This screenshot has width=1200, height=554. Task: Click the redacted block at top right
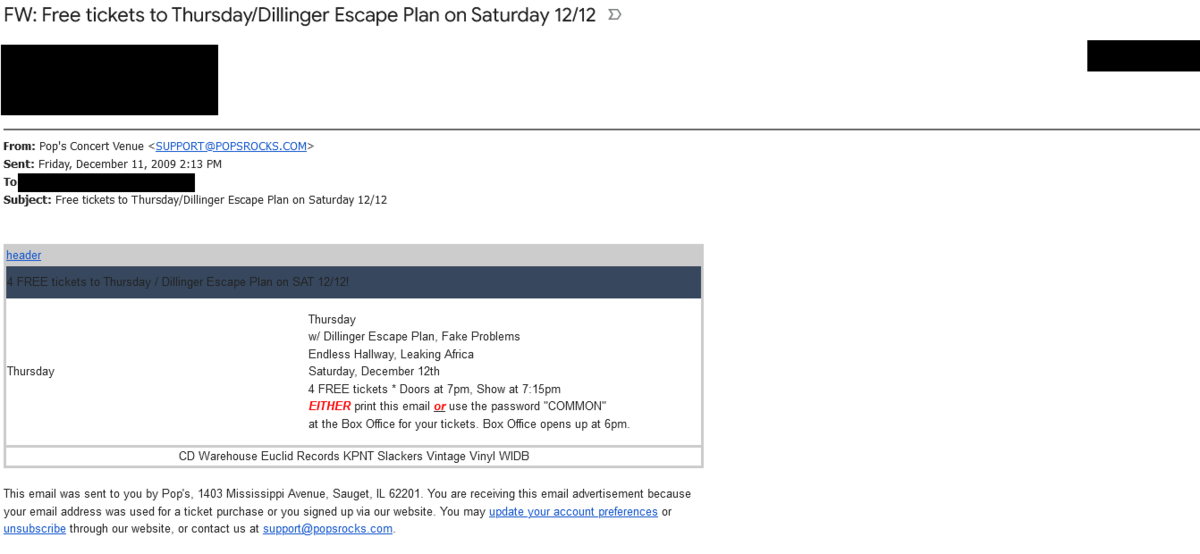(x=1143, y=56)
